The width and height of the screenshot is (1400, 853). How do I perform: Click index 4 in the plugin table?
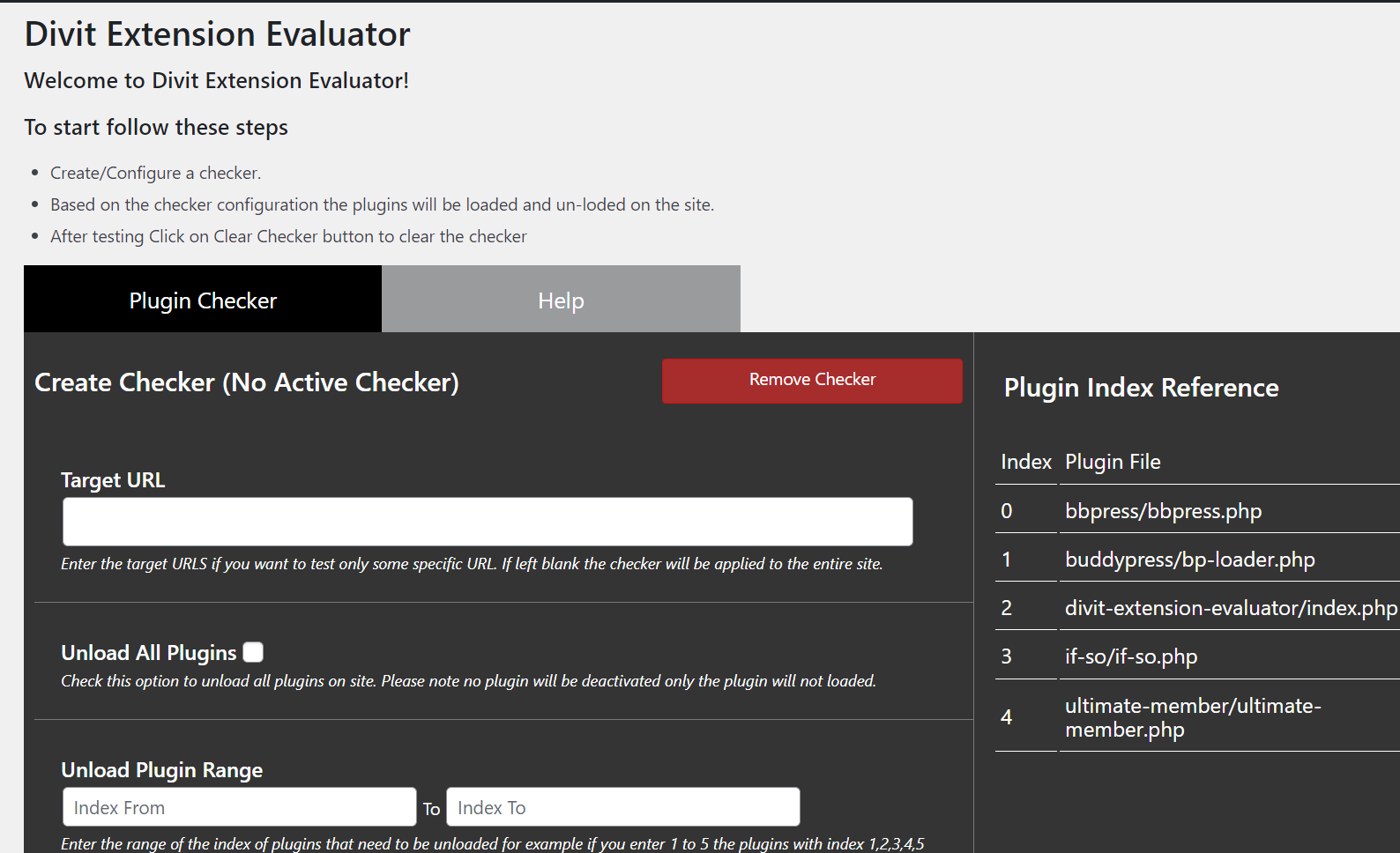click(1007, 717)
